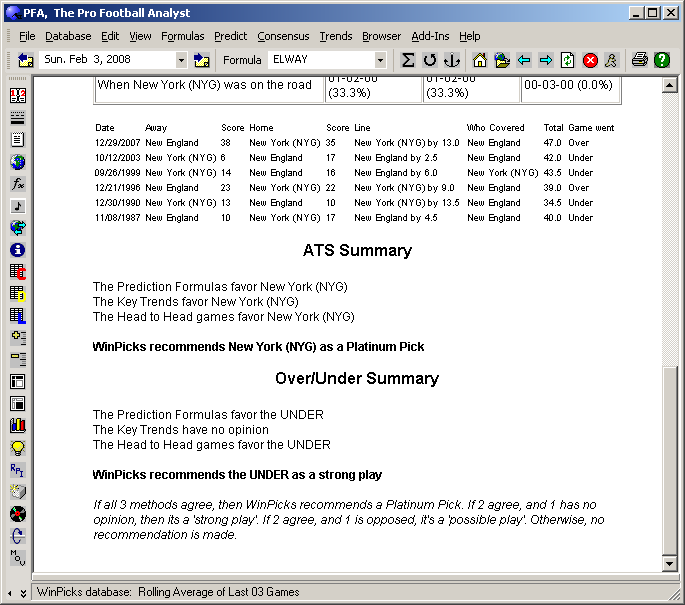Click the globe with cyan arrows icon
Screen dimensions: 685x605
(x=18, y=228)
